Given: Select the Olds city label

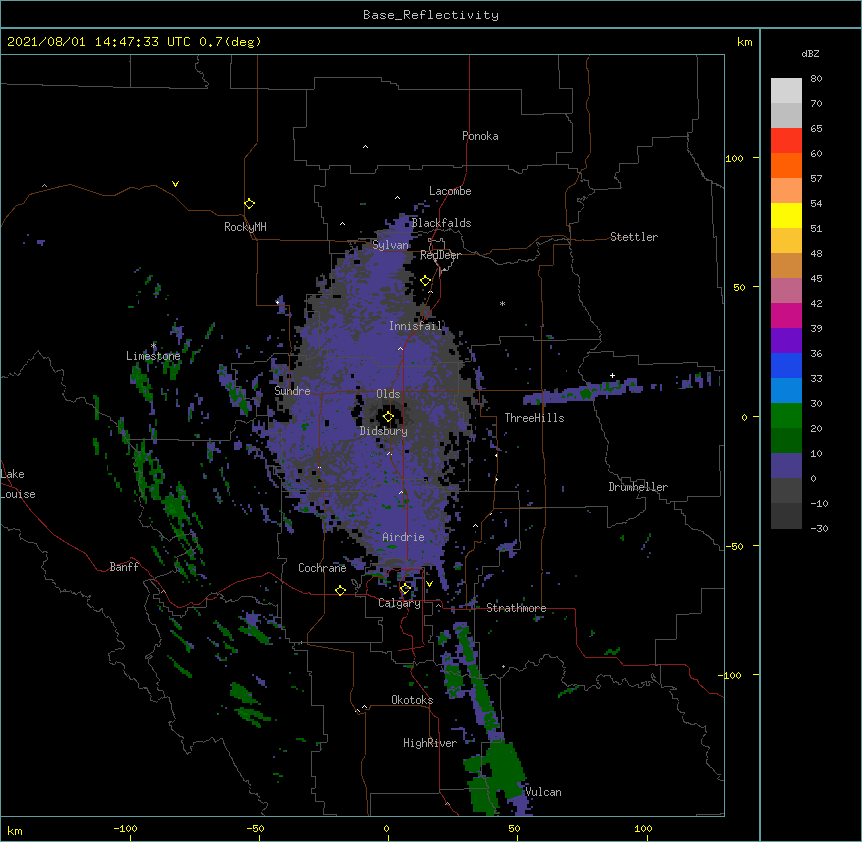Looking at the screenshot, I should [388, 394].
